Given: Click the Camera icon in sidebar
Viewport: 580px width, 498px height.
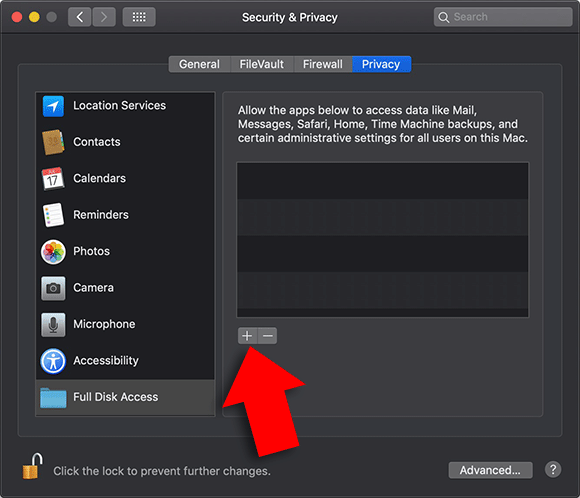Looking at the screenshot, I should (53, 288).
